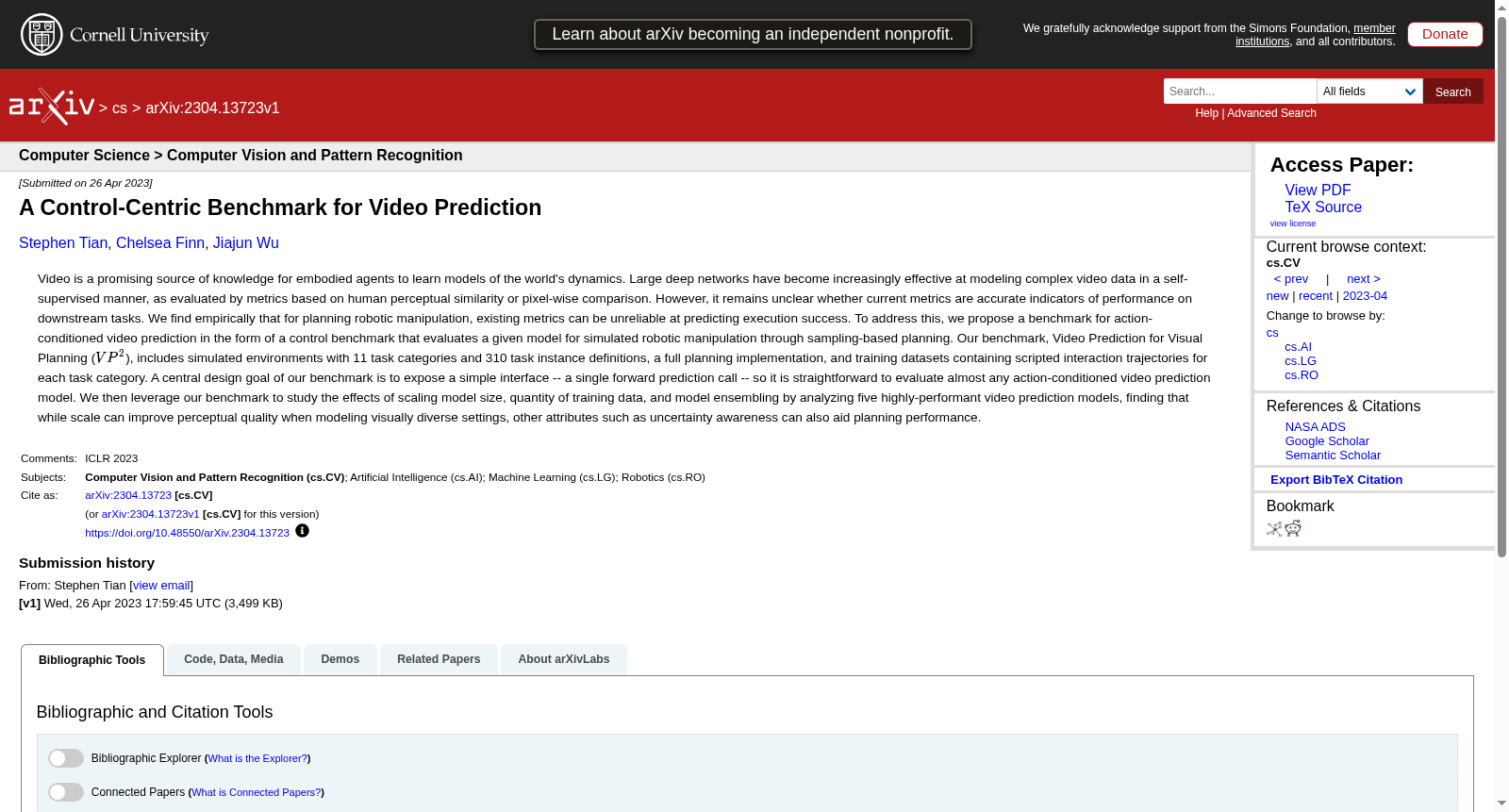Click the scrollbar down arrow
The image size is (1509, 812).
click(x=1501, y=804)
